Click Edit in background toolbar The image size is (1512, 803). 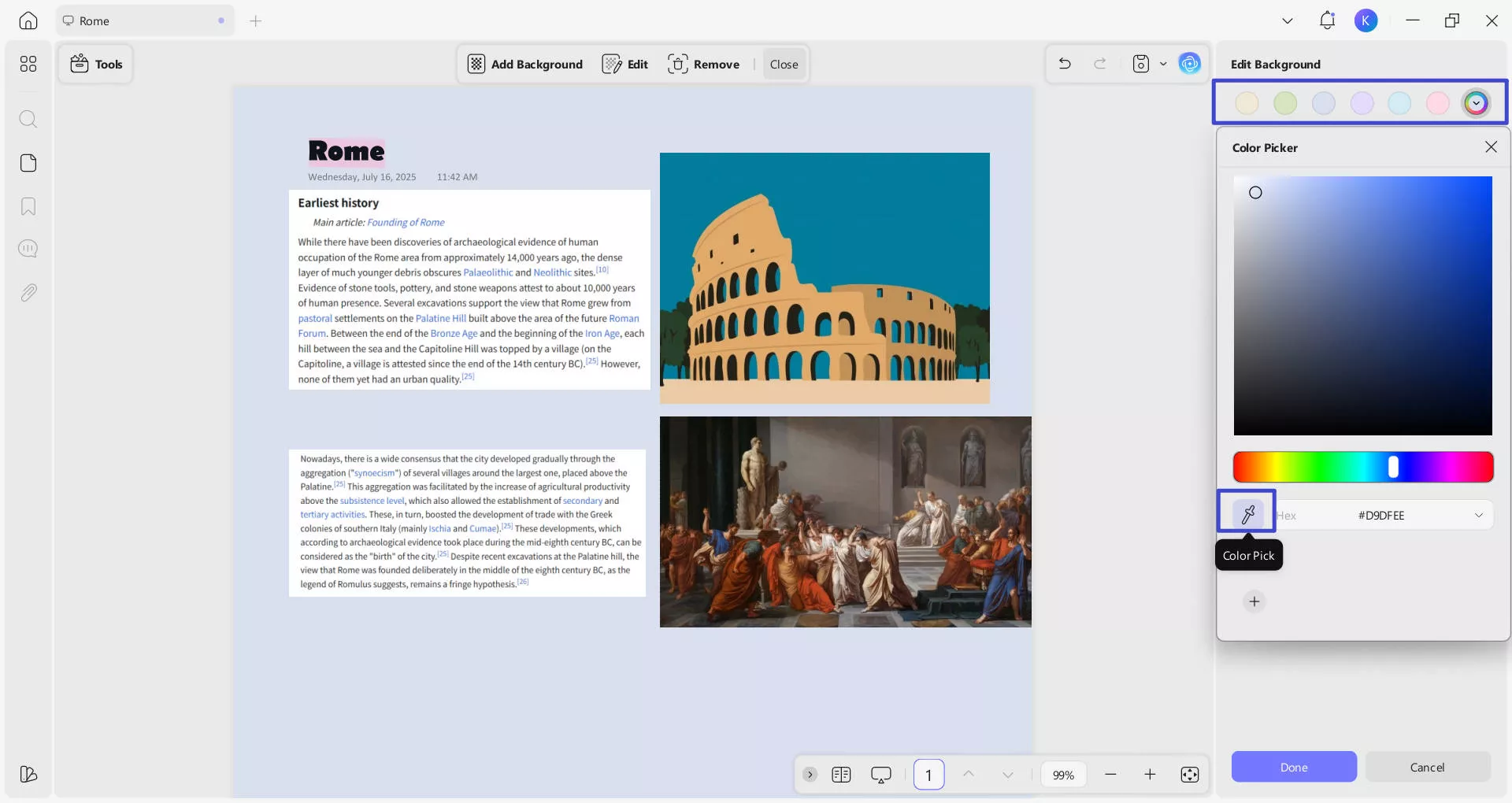point(625,64)
